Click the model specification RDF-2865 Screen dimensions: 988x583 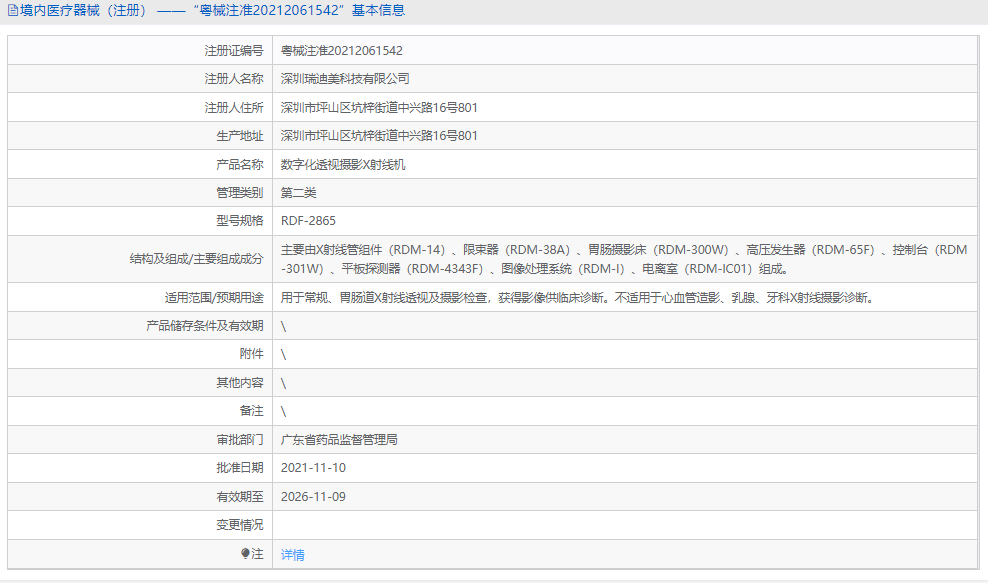tap(310, 221)
